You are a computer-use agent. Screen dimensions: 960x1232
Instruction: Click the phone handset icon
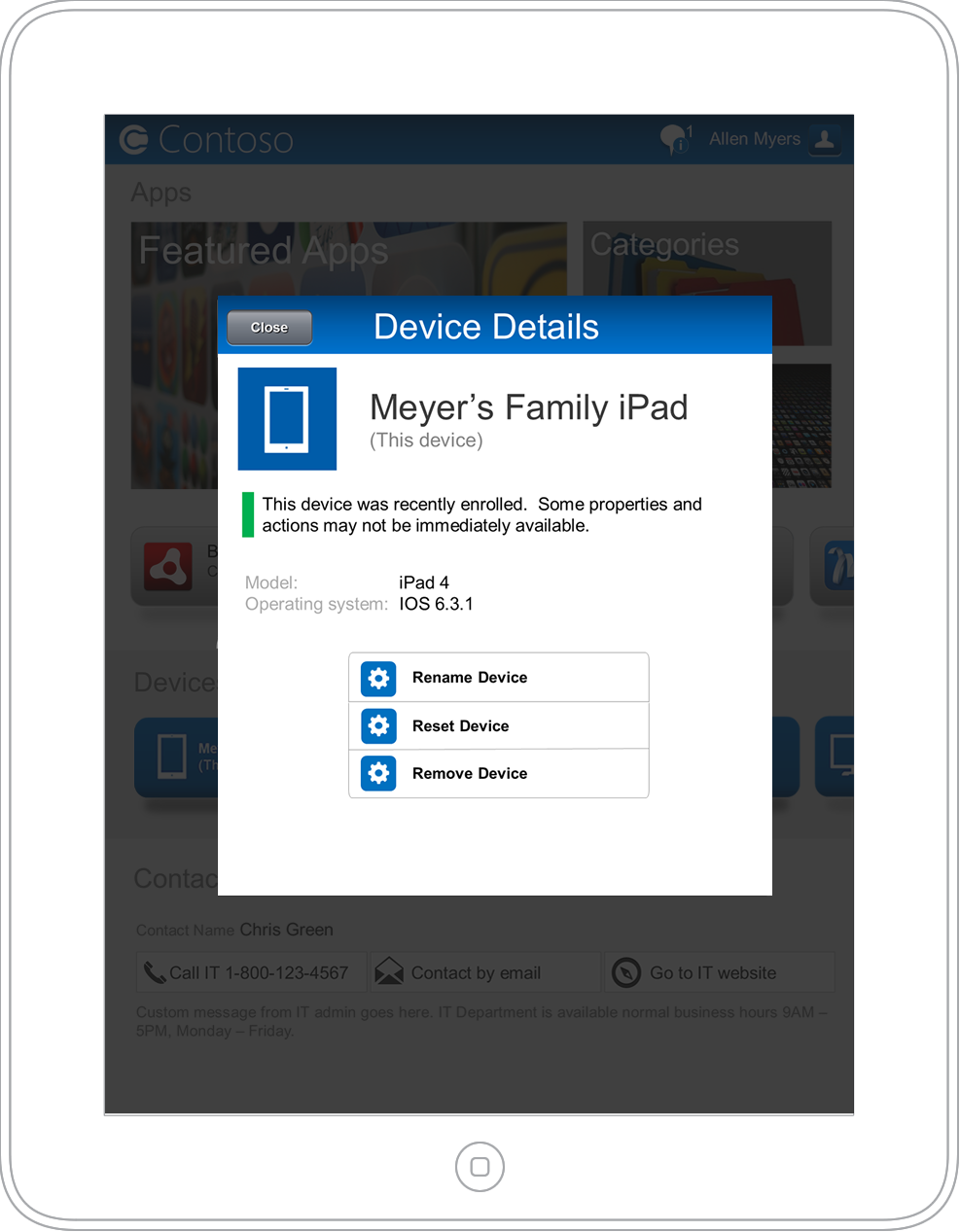[x=155, y=972]
